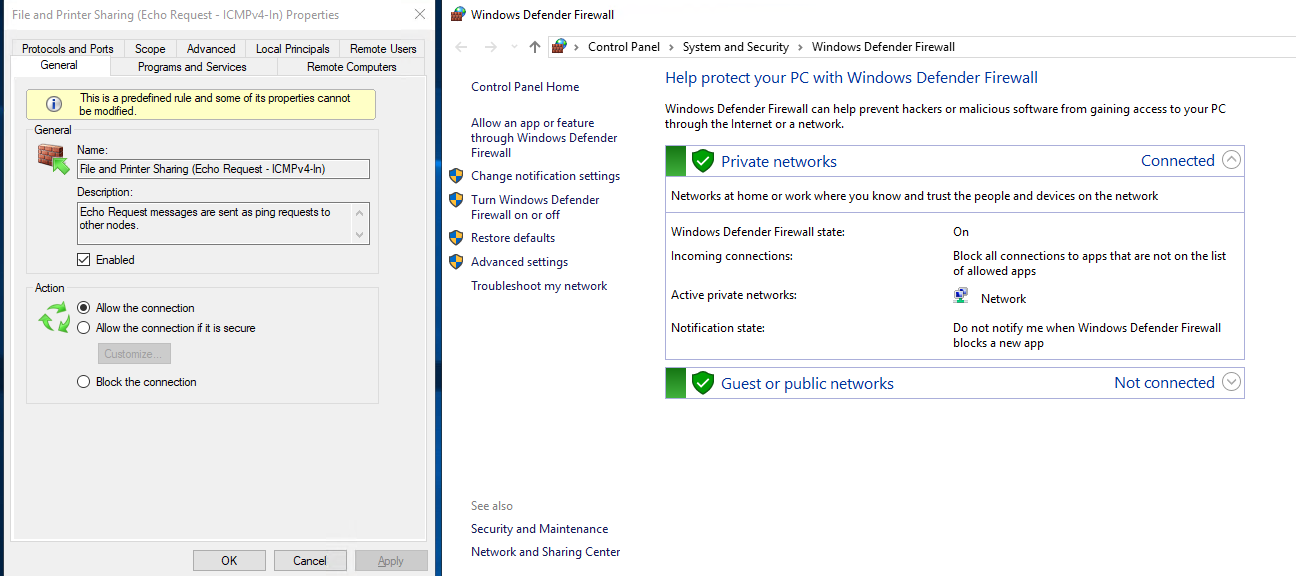Click the Not connected status text
The width and height of the screenshot is (1296, 576).
pyautogui.click(x=1164, y=383)
